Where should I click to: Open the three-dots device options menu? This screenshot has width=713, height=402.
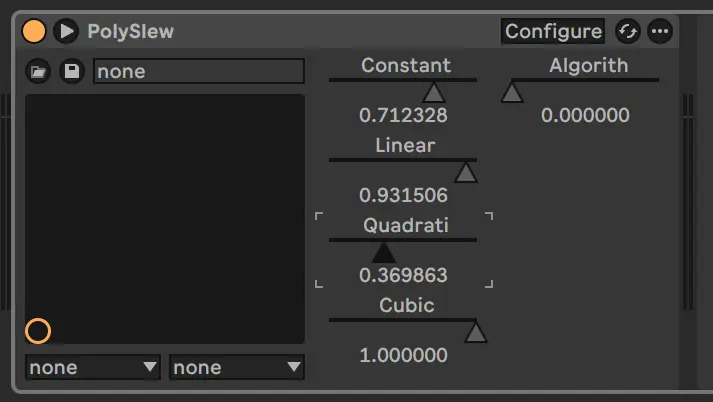659,31
